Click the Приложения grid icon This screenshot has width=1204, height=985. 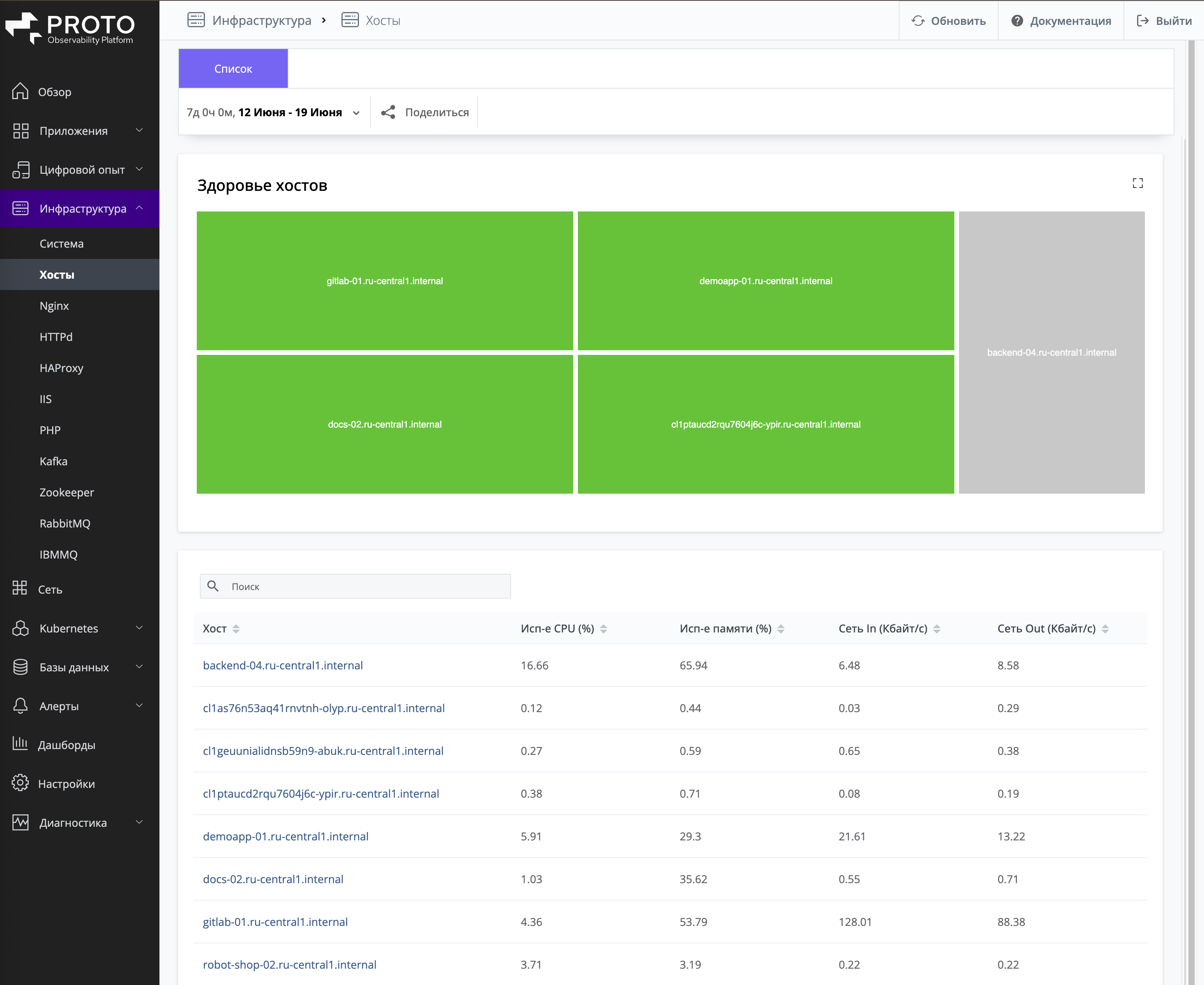click(21, 131)
